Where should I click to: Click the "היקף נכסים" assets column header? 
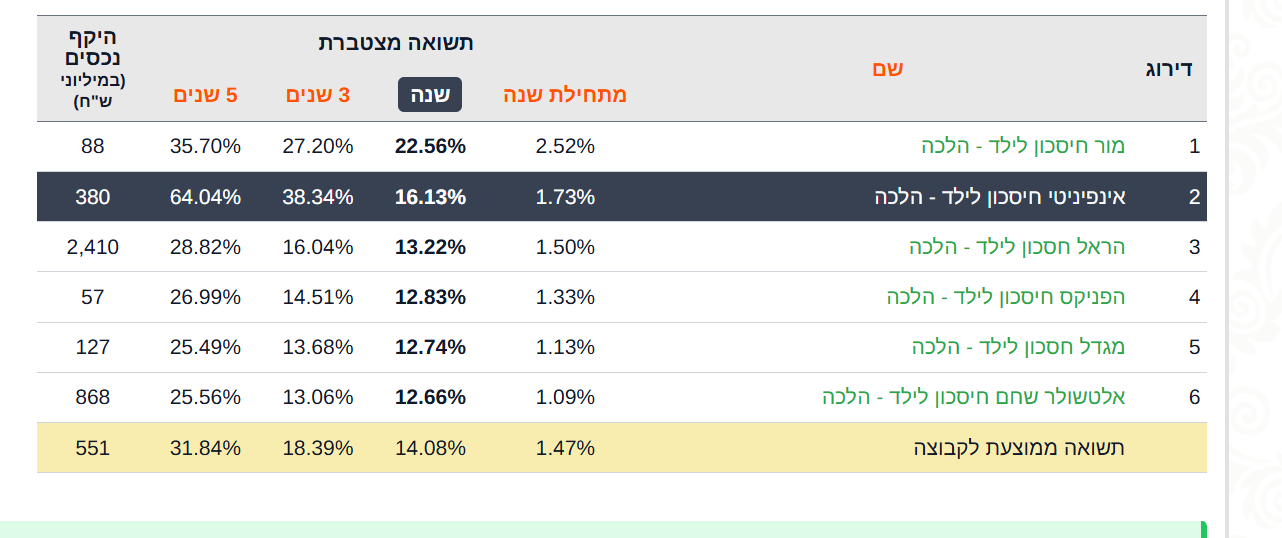point(93,48)
